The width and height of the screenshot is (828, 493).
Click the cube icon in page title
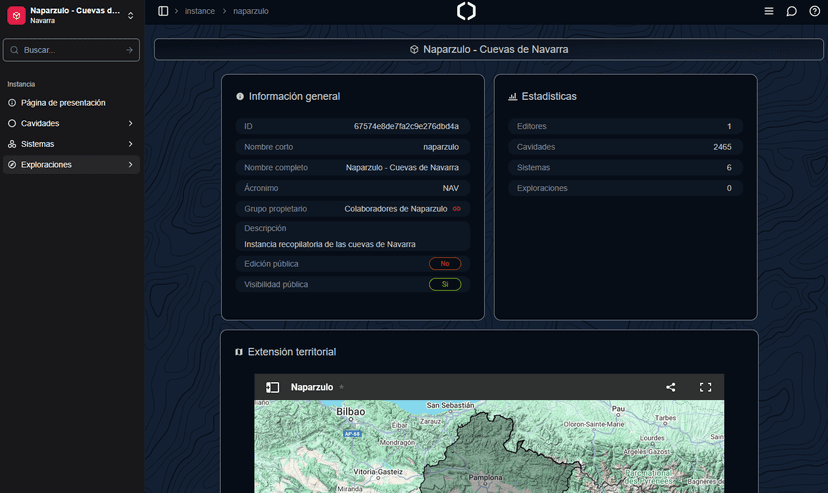pos(414,50)
